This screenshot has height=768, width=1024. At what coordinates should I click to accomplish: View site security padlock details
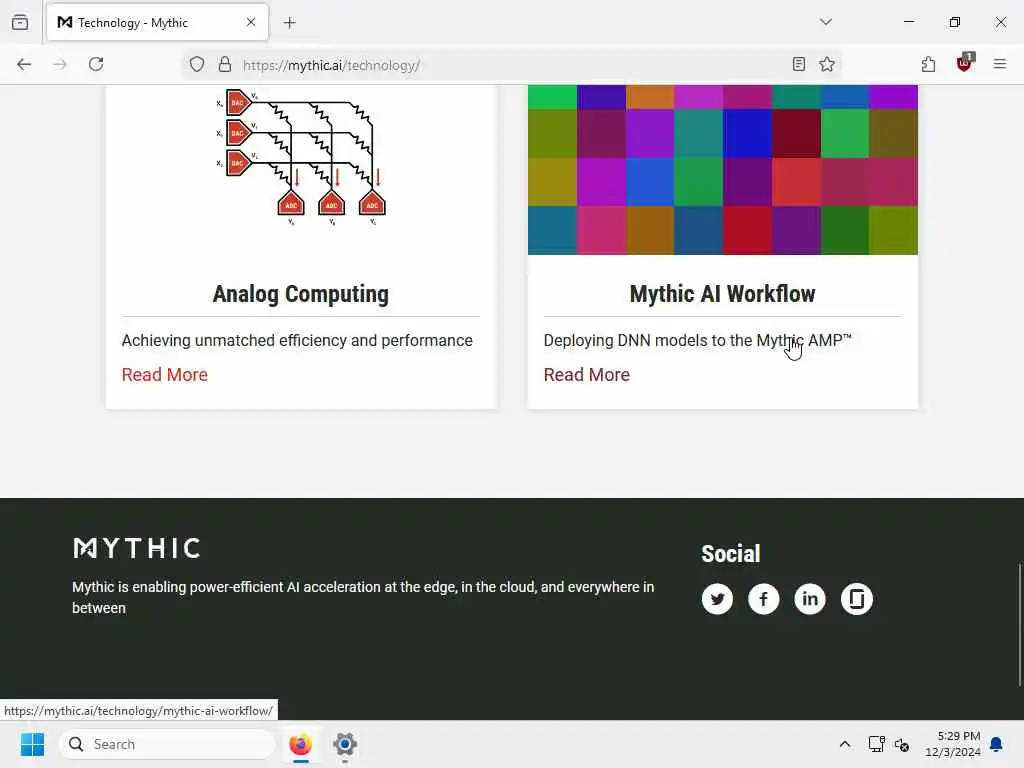click(225, 65)
